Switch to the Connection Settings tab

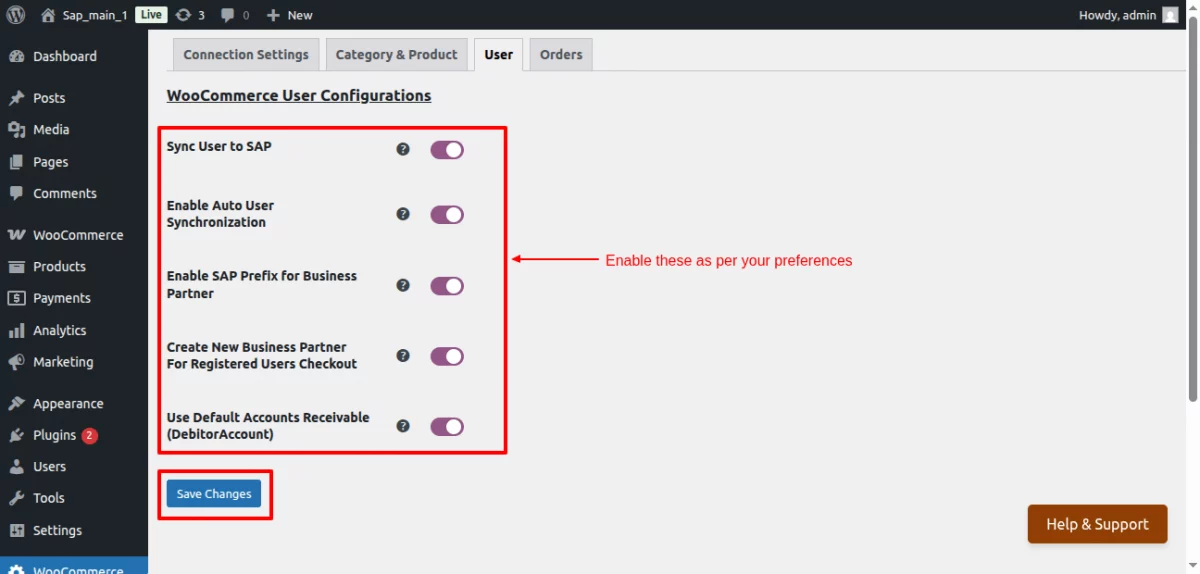tap(246, 55)
